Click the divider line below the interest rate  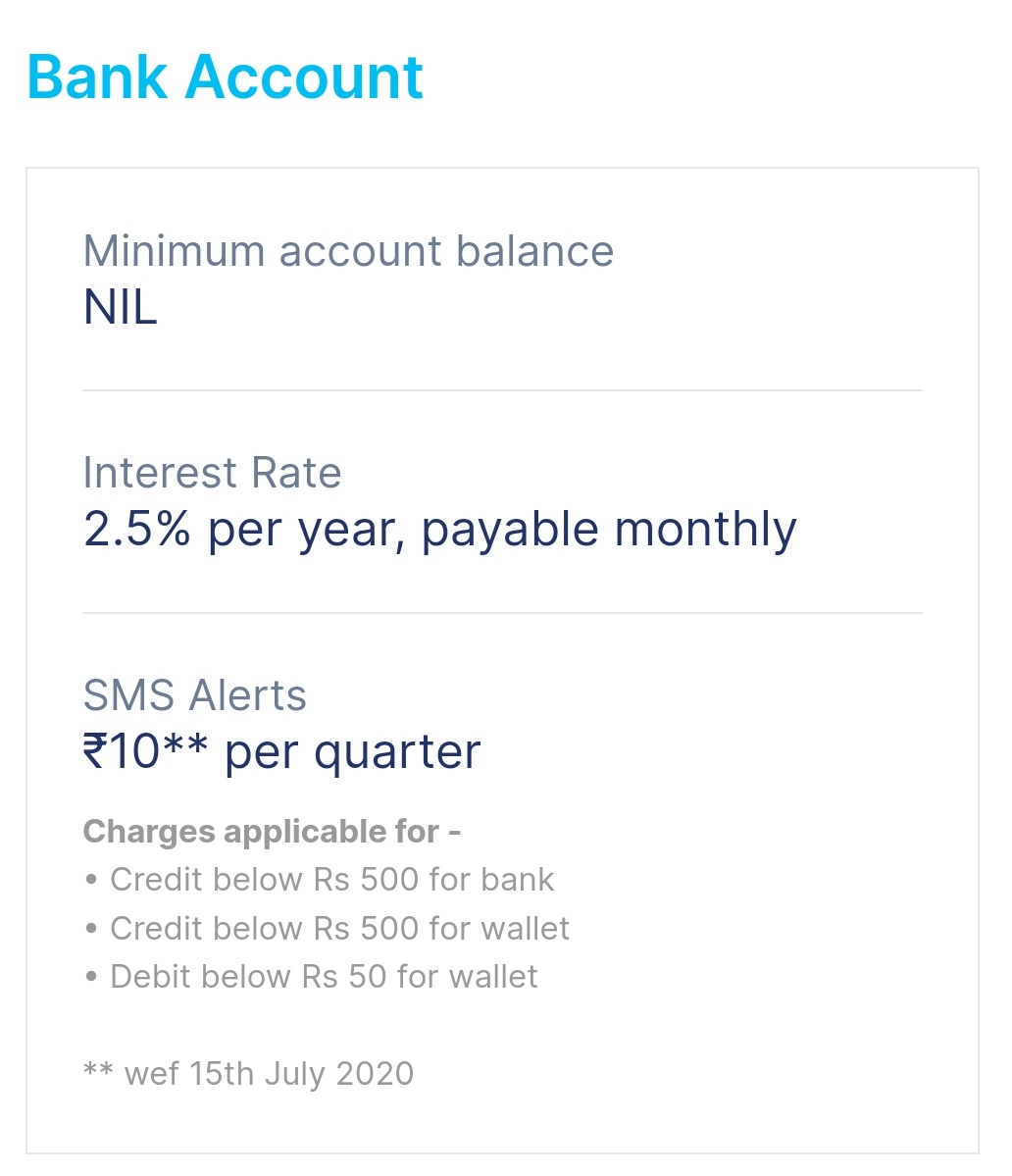pyautogui.click(x=502, y=613)
